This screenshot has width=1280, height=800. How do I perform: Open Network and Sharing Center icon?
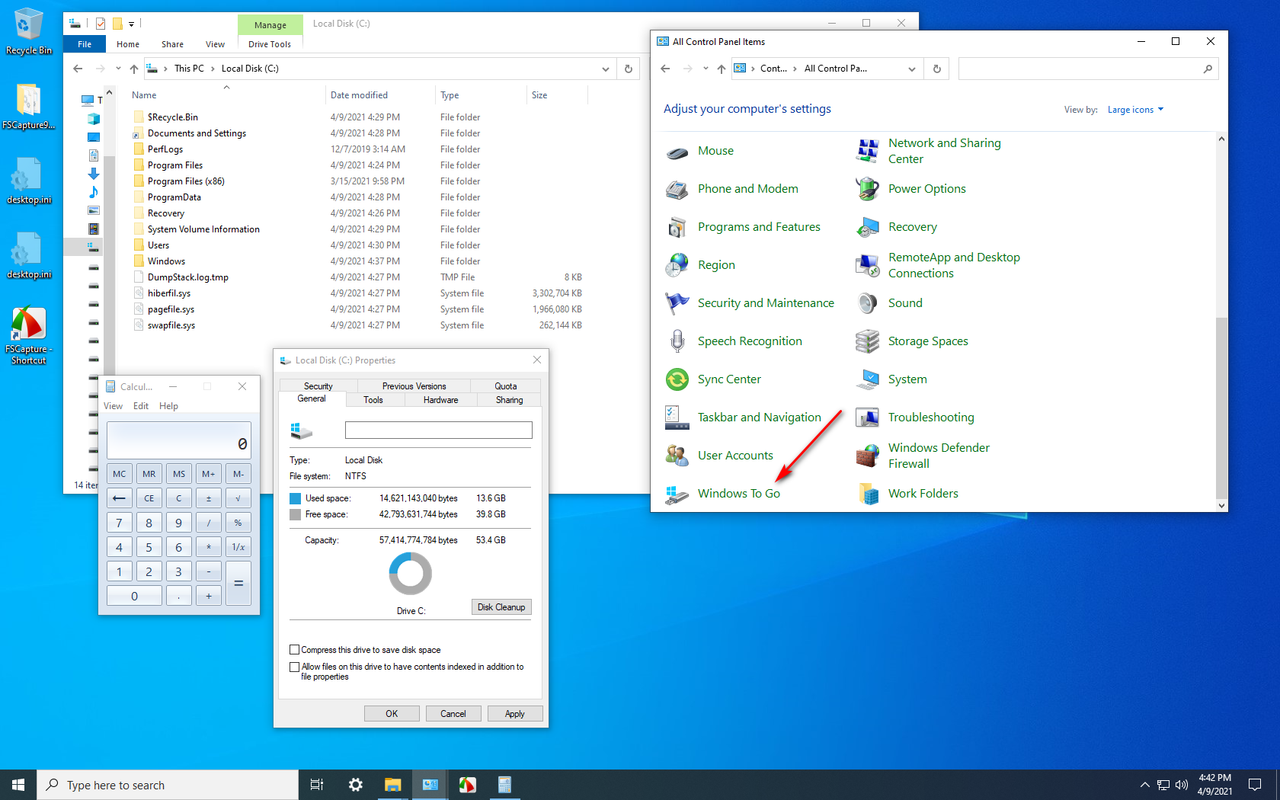point(867,151)
